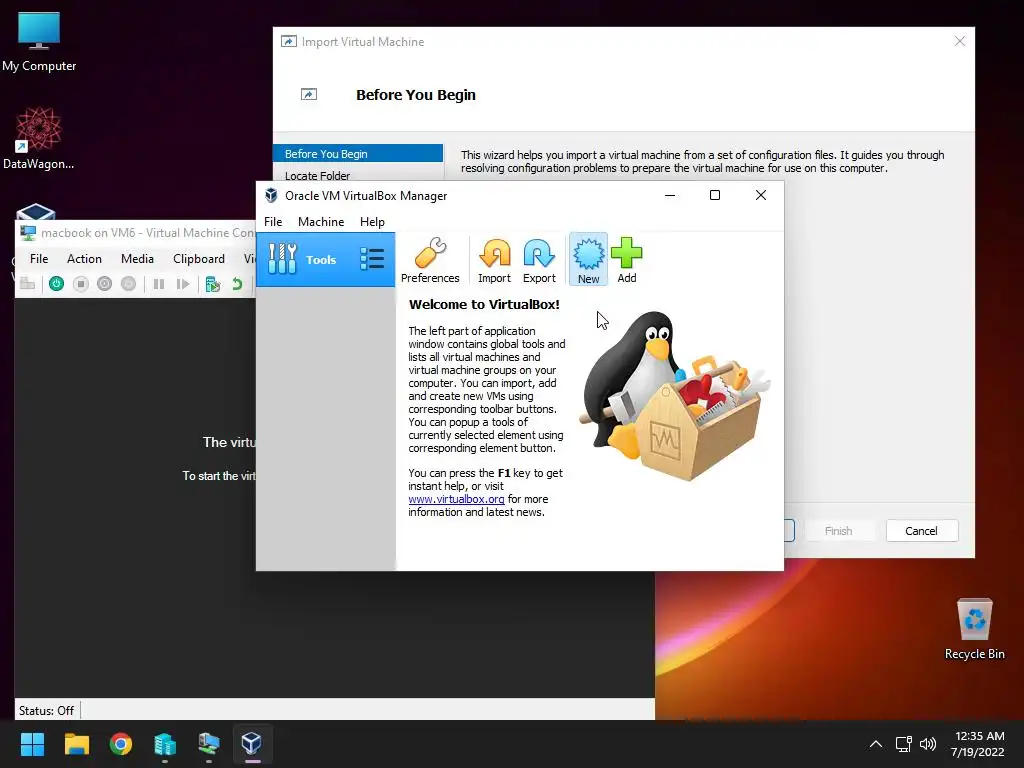Click the Pause icon in Hyper-V toolbar
This screenshot has width=1024, height=768.
click(159, 283)
